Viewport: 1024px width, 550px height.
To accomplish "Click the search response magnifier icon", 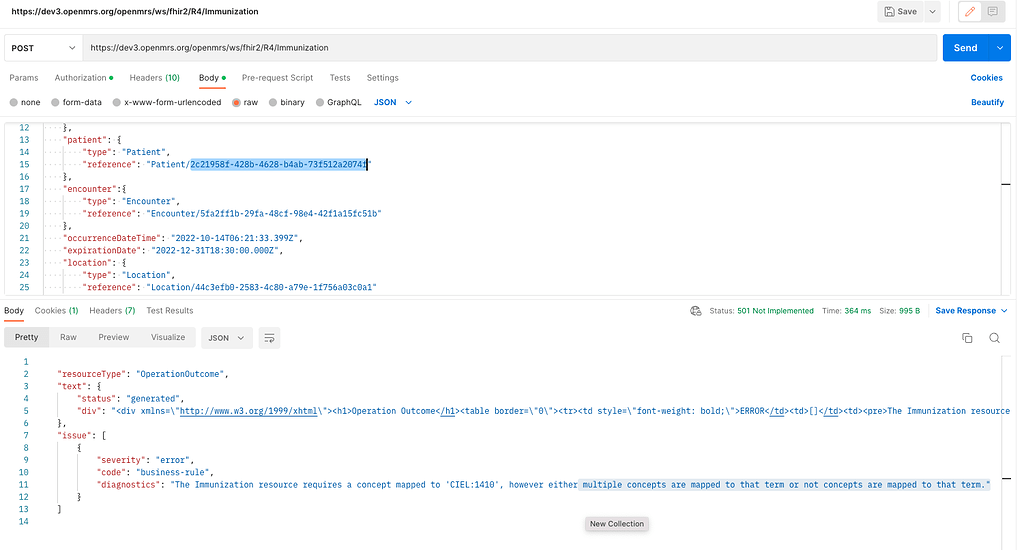I will [x=995, y=338].
